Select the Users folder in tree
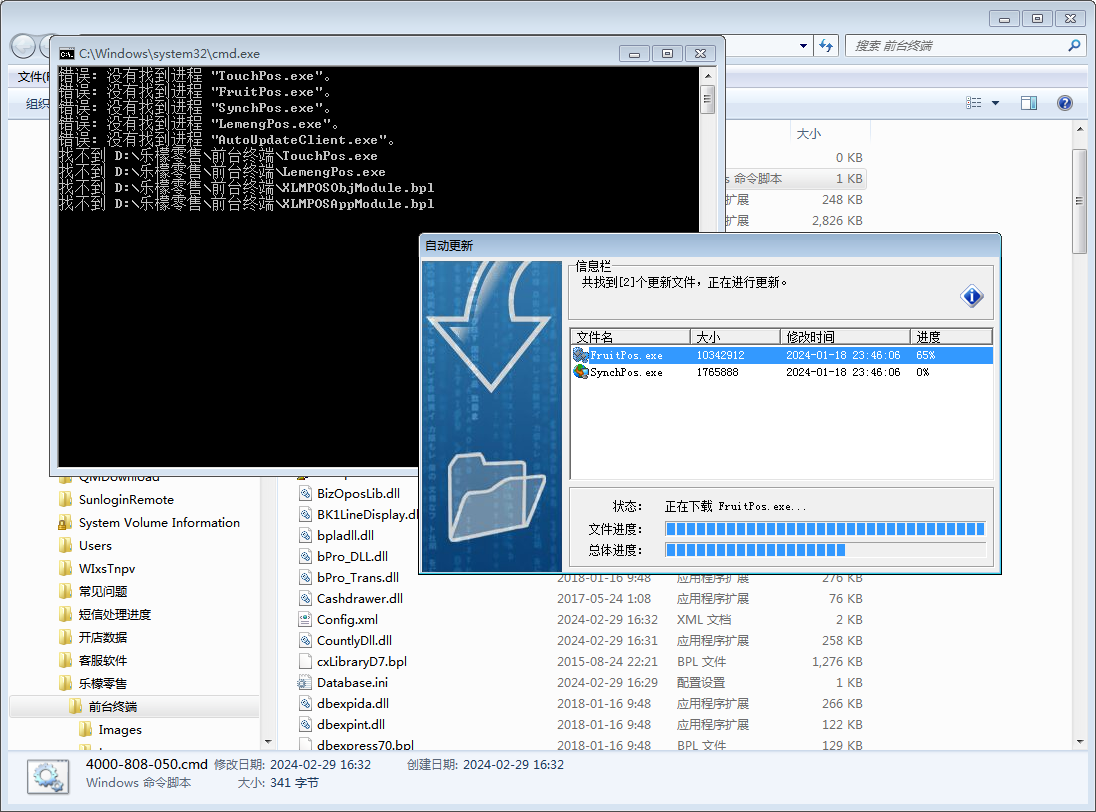Screen dimensions: 1096x812 coord(95,546)
